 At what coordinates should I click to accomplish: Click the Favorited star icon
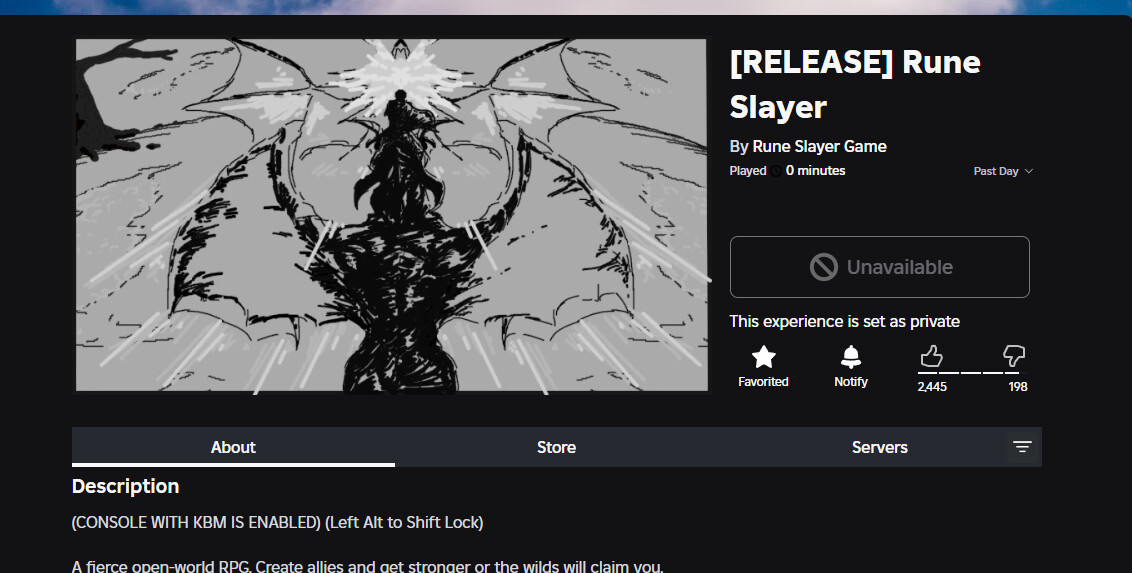(x=763, y=357)
